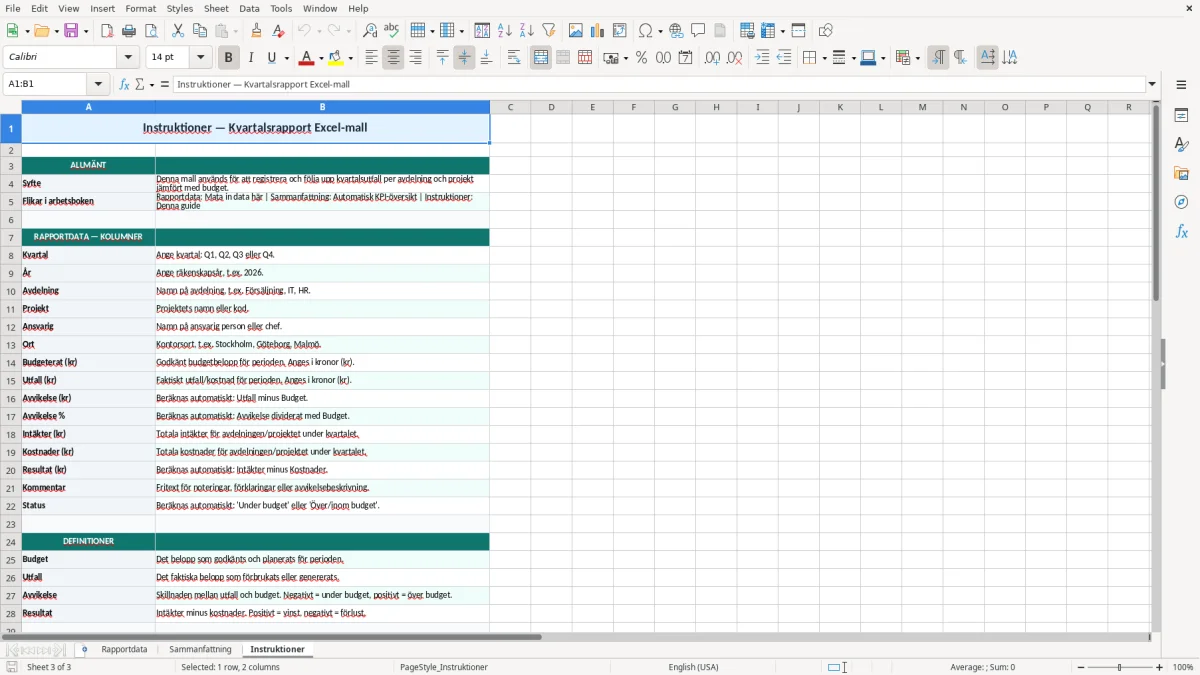Insert a comment
The height and width of the screenshot is (675, 1200).
[698, 31]
